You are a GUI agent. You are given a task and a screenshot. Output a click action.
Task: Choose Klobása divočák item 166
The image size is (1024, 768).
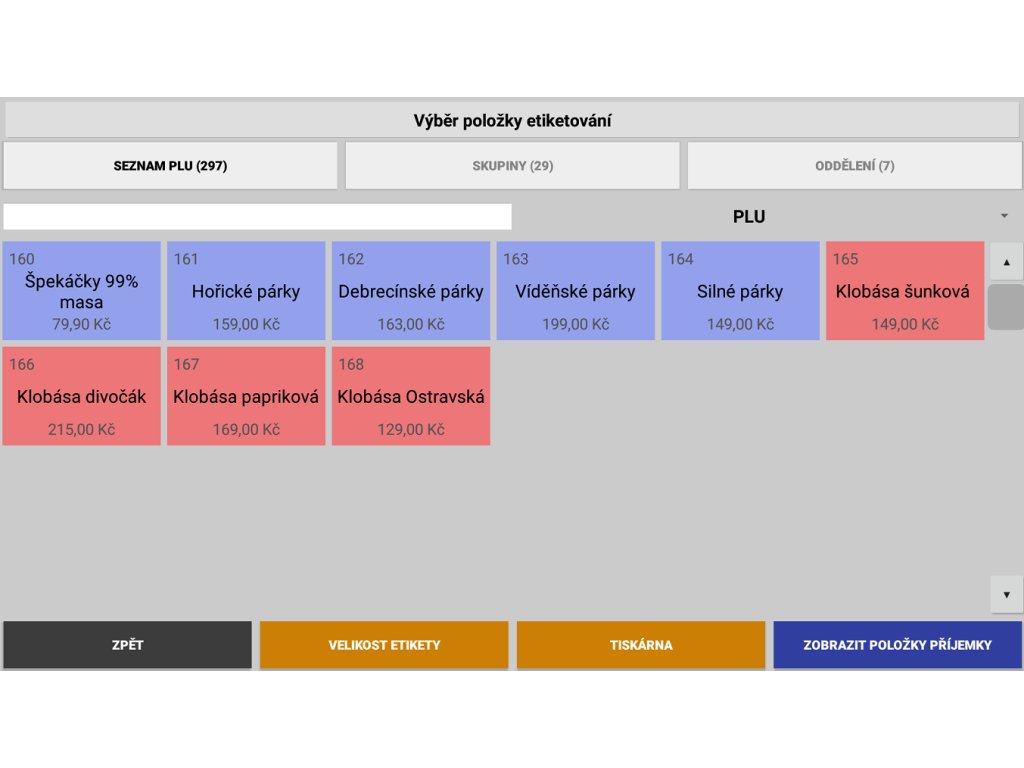click(x=81, y=396)
